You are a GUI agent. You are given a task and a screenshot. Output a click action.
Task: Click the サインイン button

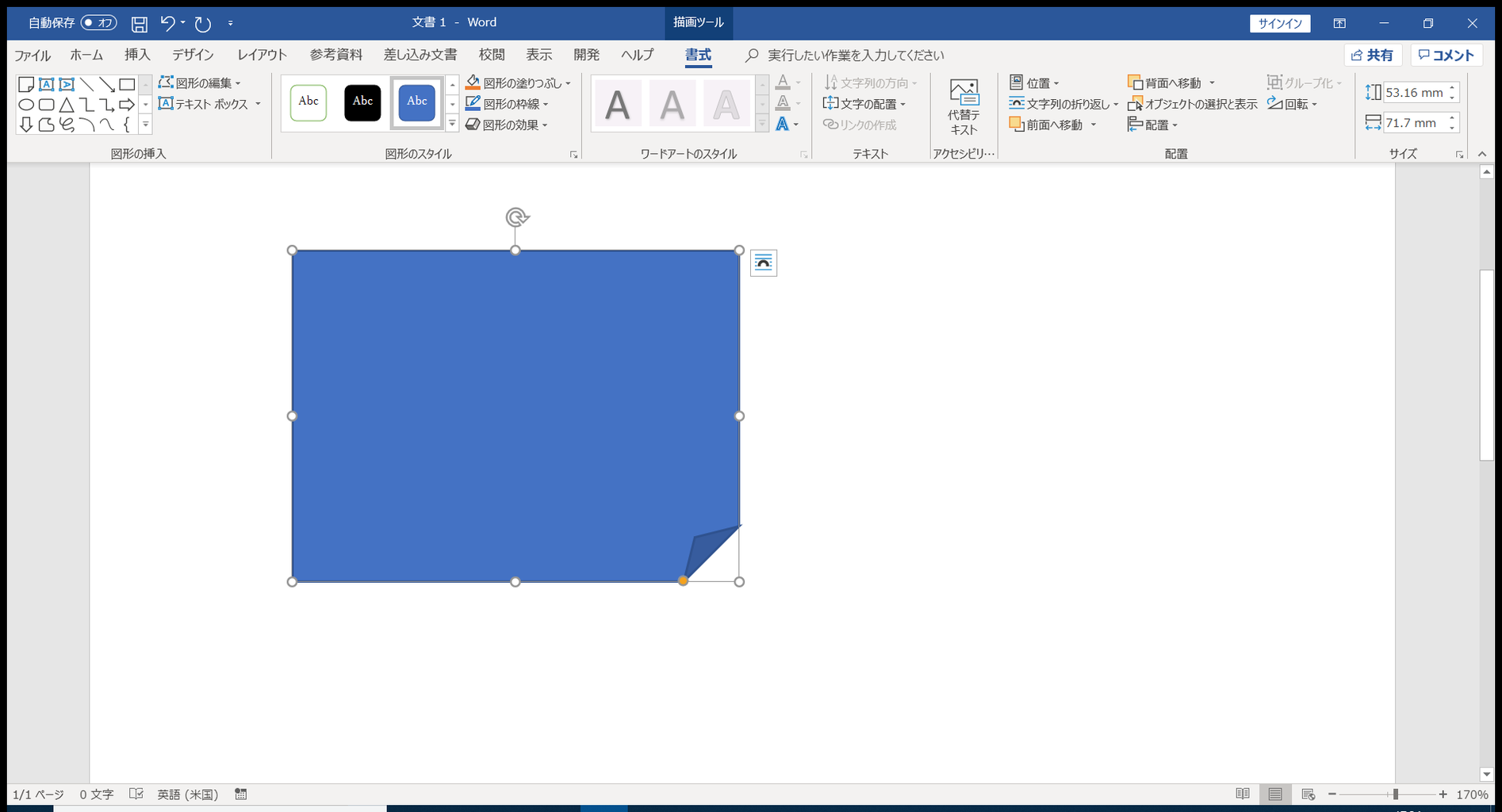coord(1280,23)
